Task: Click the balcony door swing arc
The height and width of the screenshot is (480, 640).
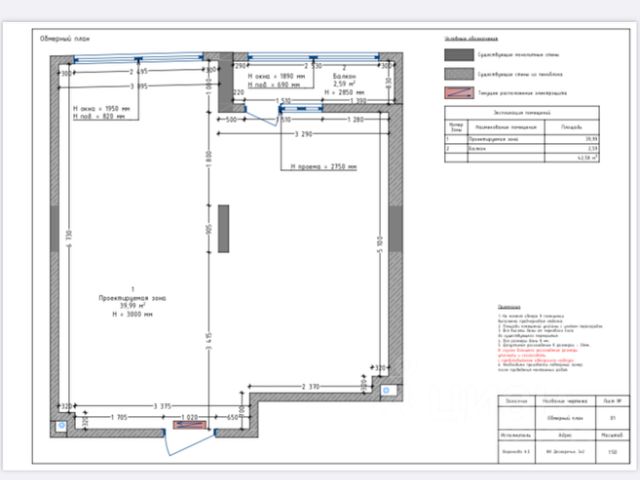Action: point(262,116)
